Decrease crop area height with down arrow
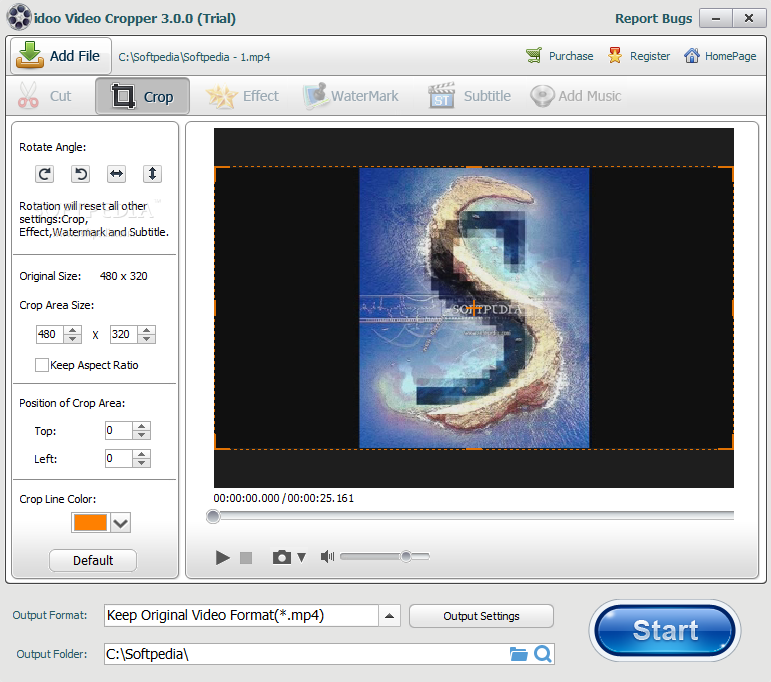This screenshot has height=682, width=771. (147, 339)
